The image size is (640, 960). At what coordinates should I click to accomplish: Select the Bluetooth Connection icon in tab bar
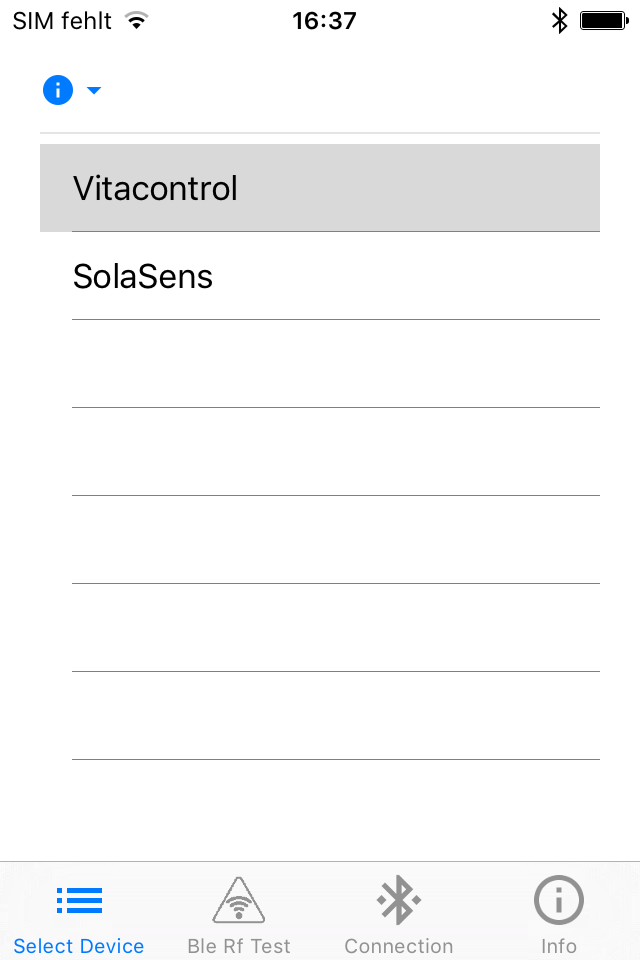pyautogui.click(x=398, y=900)
